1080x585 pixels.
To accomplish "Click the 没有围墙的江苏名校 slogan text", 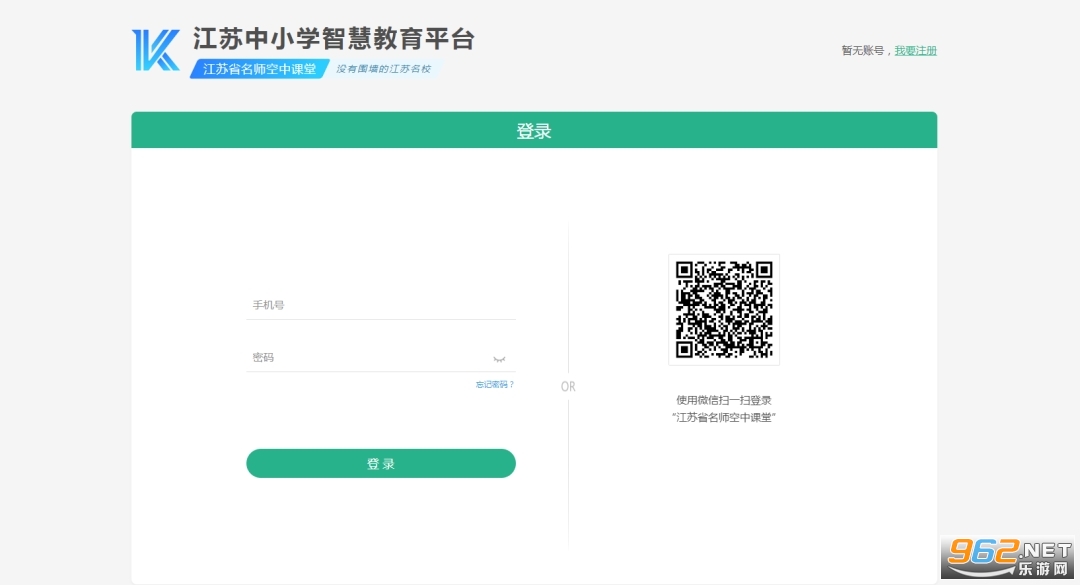I will 384,69.
